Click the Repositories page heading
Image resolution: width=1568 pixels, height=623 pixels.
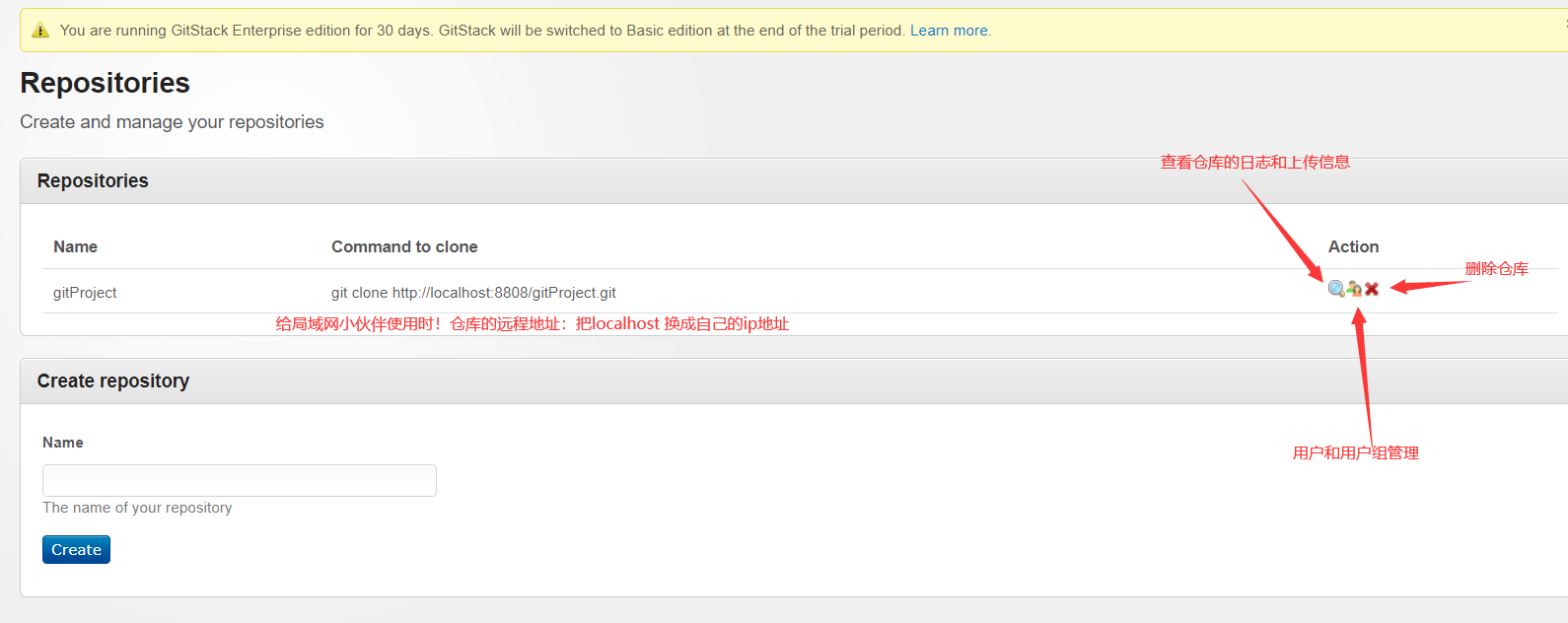106,83
